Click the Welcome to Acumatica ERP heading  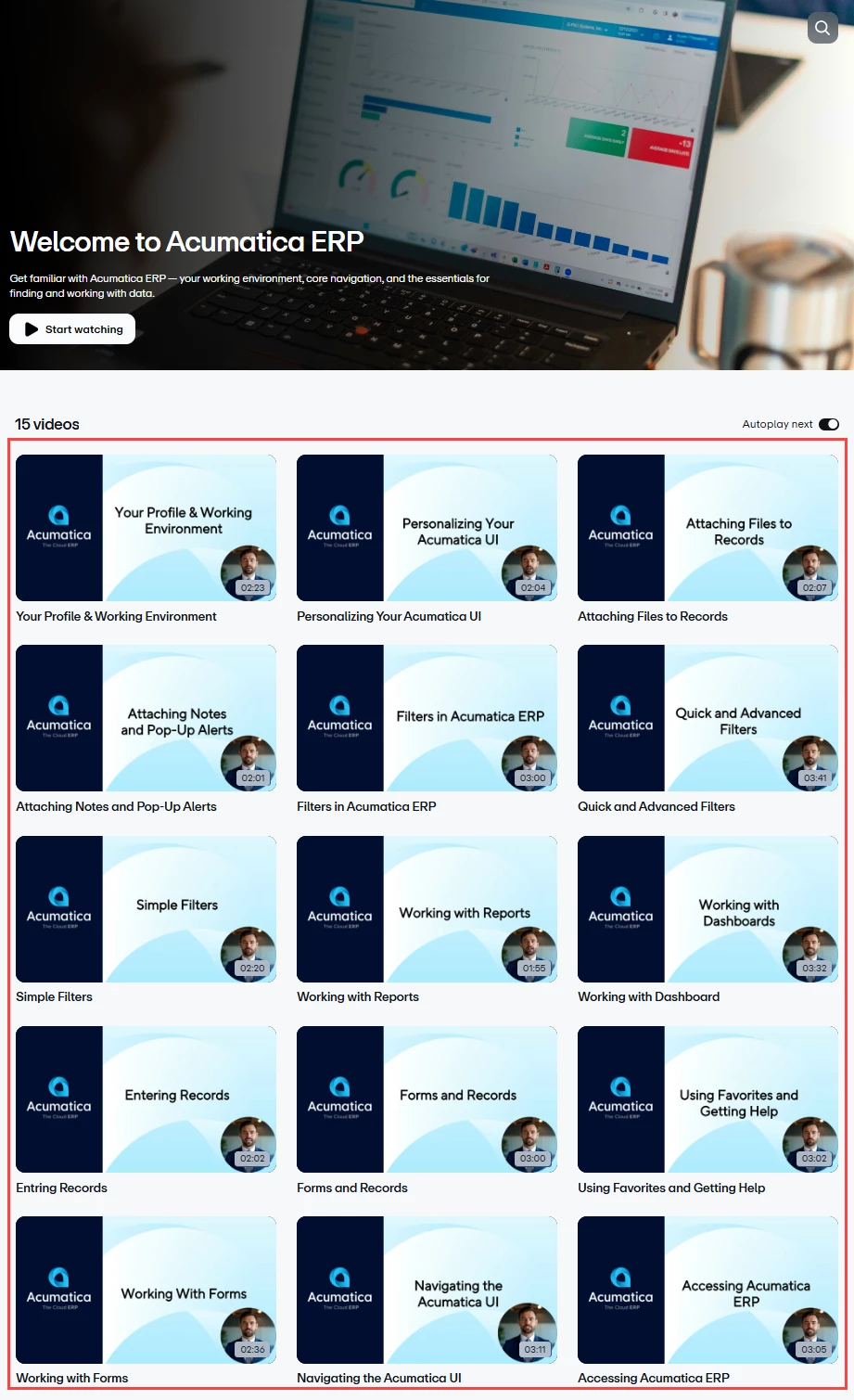coord(186,241)
